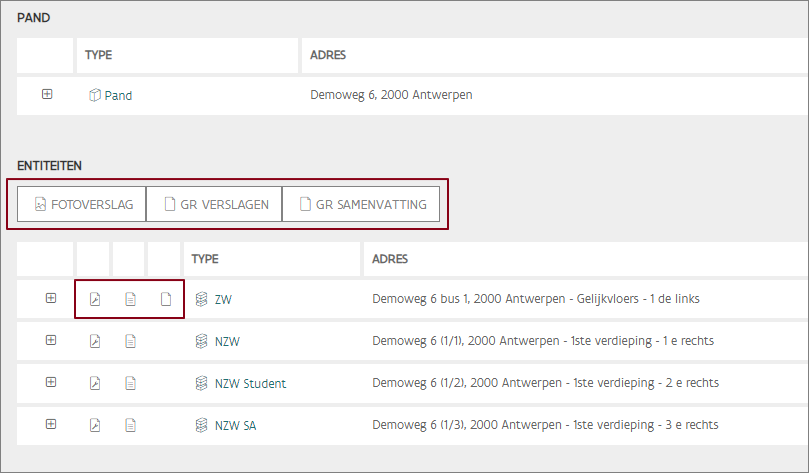
Task: Expand the NZW SA row
Action: click(x=51, y=424)
